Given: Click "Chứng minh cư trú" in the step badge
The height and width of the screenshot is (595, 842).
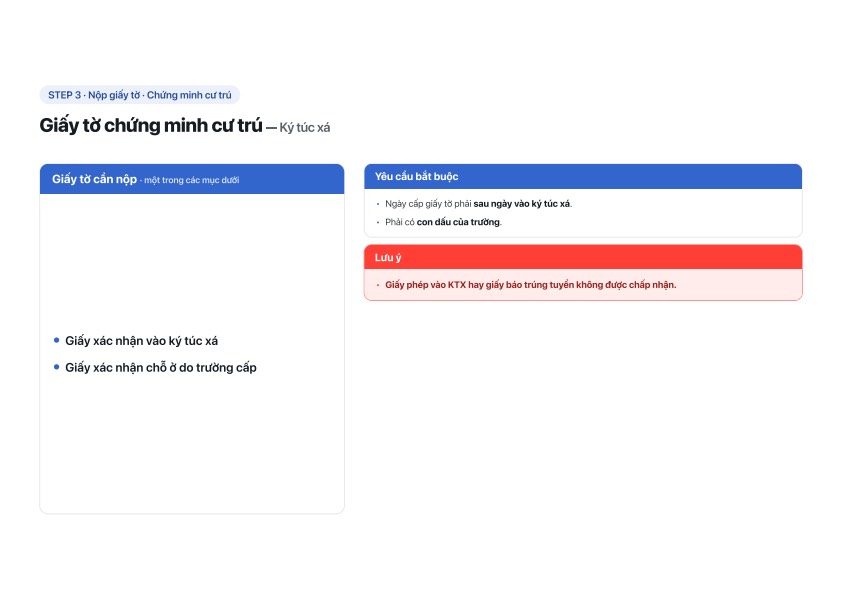Looking at the screenshot, I should pyautogui.click(x=189, y=95).
